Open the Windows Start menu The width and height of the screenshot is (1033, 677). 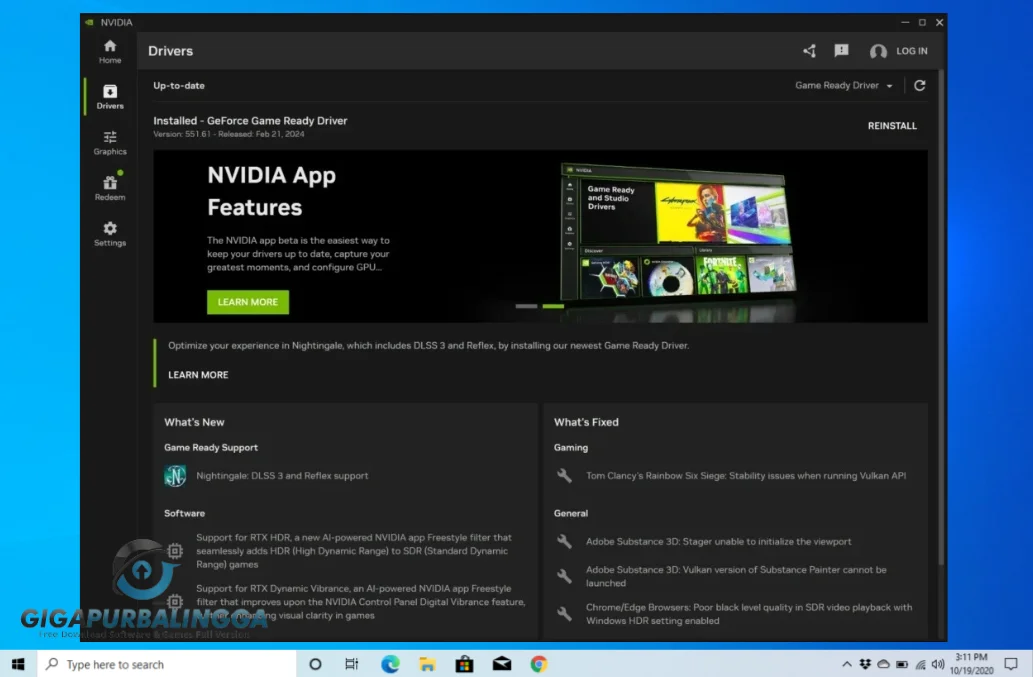point(18,664)
